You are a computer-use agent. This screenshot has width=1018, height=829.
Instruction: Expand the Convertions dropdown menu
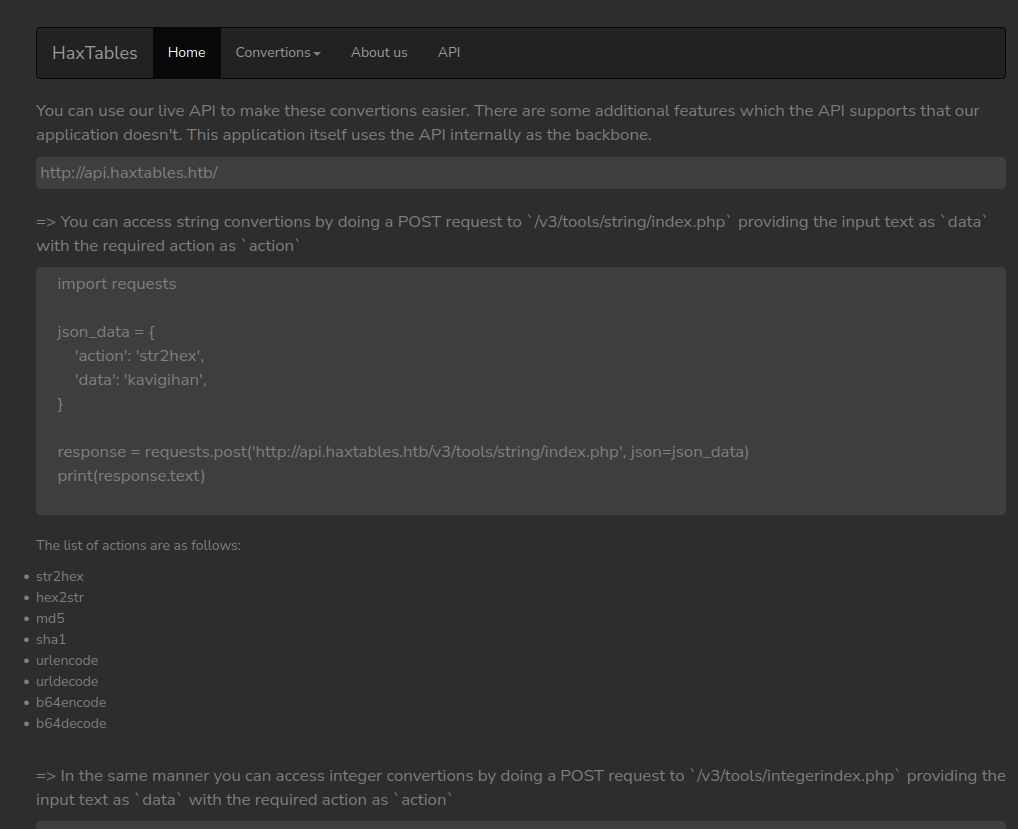pos(278,53)
